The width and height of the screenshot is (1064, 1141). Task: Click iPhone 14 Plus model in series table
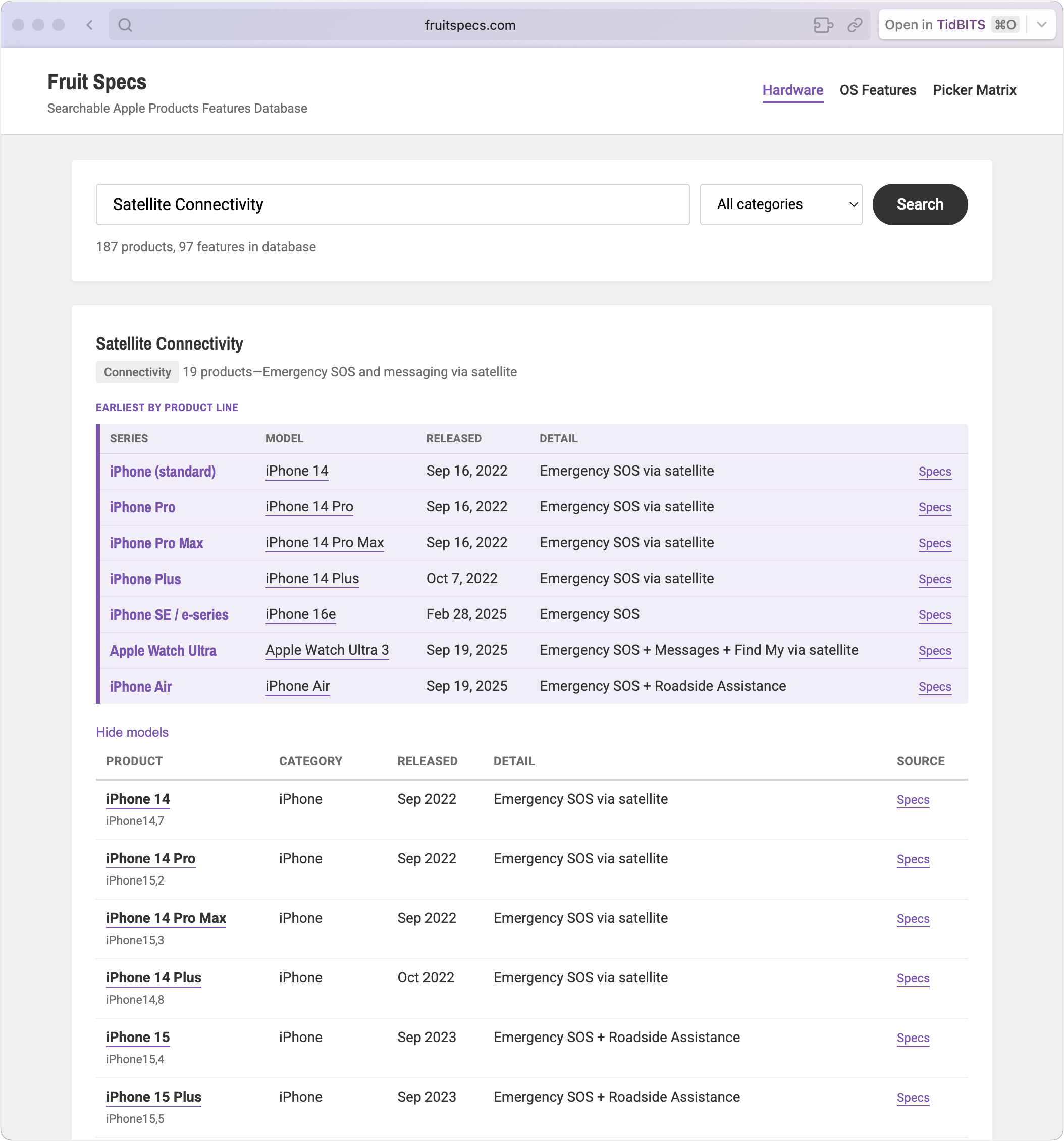point(312,579)
